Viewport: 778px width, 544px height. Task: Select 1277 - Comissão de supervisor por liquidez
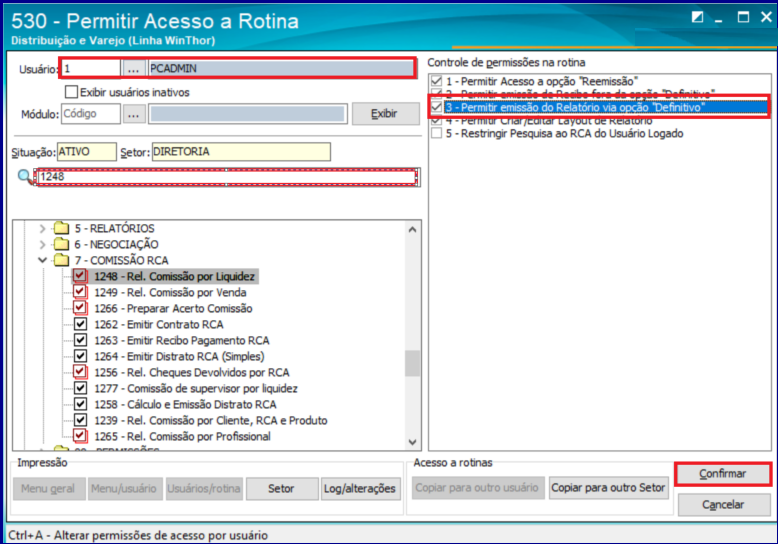point(196,388)
